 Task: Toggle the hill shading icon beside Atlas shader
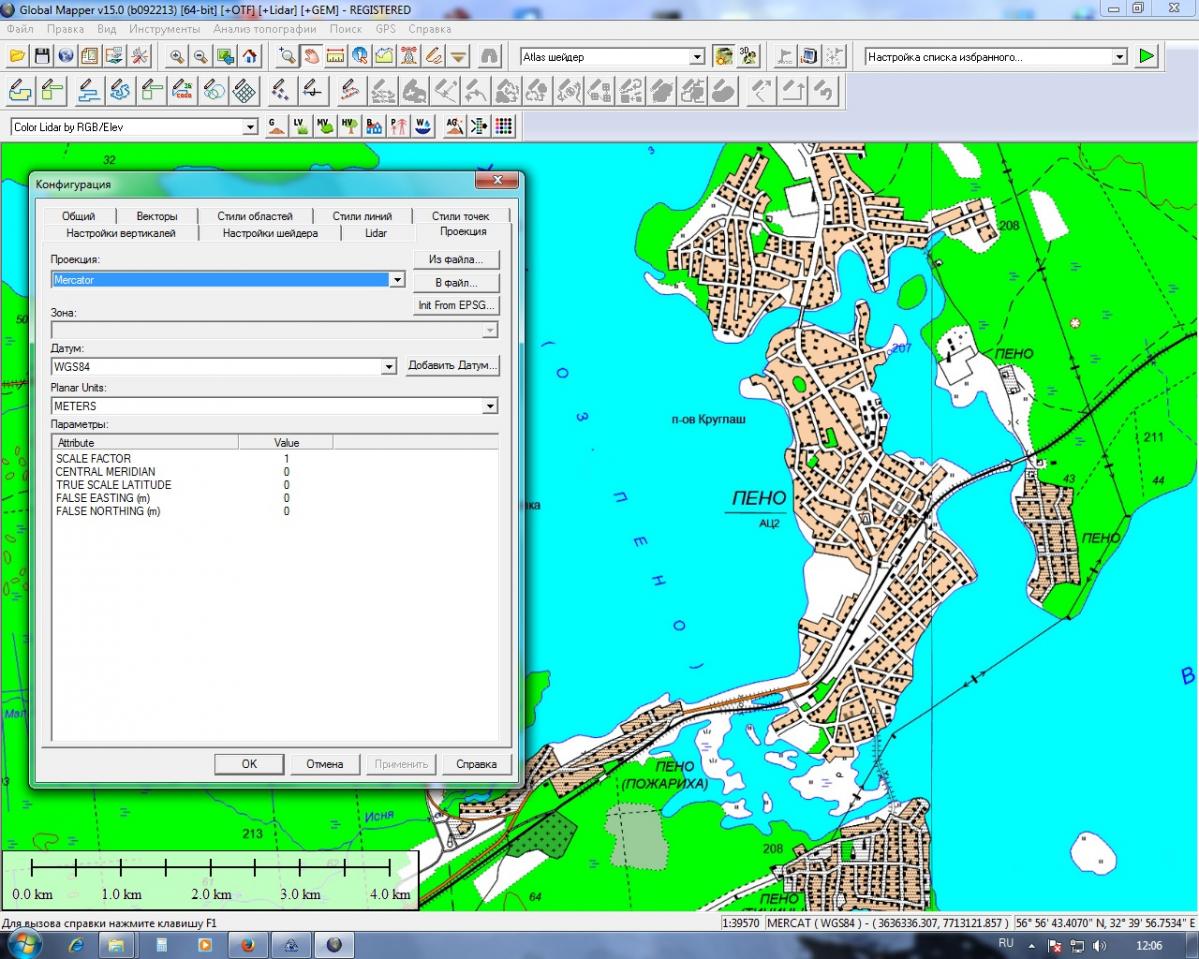(723, 56)
